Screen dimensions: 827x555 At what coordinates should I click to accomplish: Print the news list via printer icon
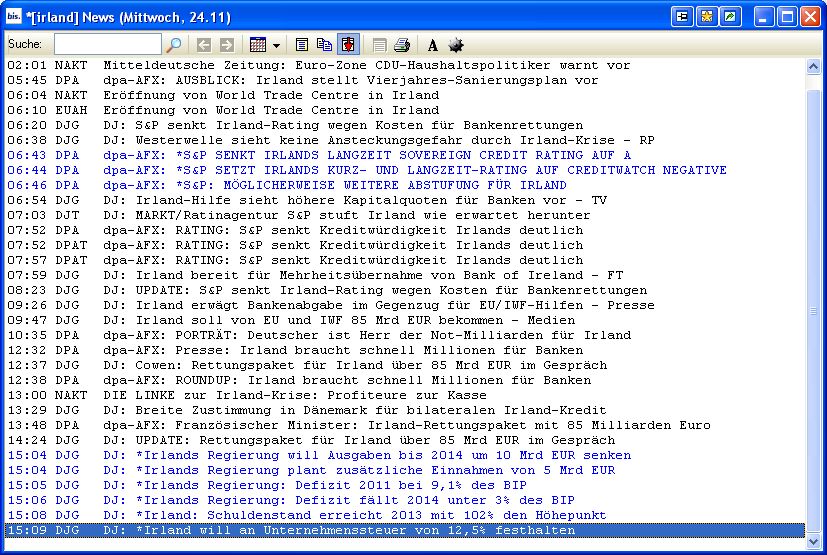402,45
